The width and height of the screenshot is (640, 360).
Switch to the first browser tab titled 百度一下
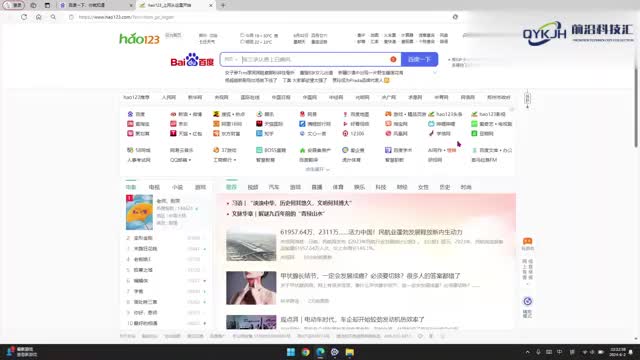point(95,5)
